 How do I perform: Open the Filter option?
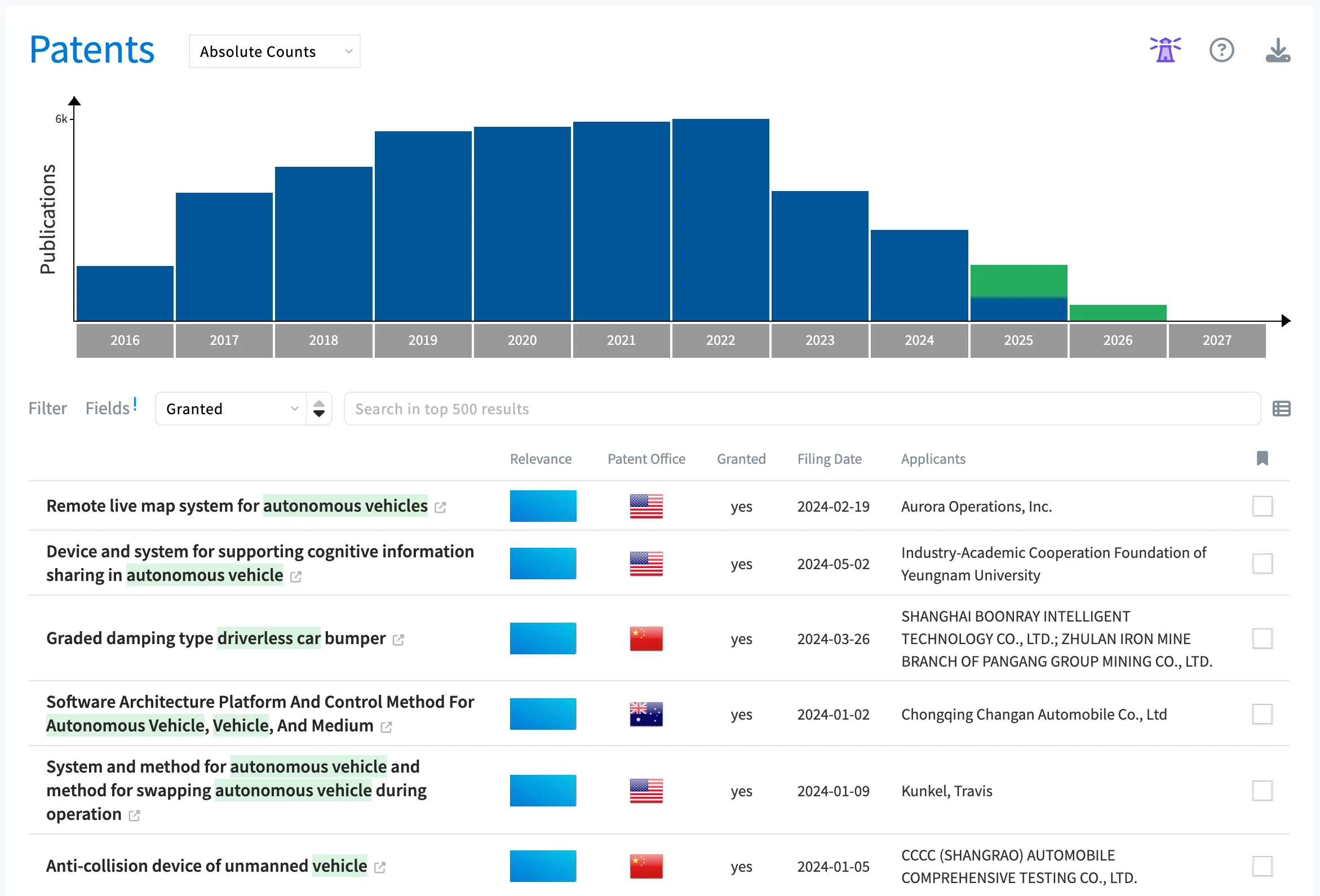[48, 408]
